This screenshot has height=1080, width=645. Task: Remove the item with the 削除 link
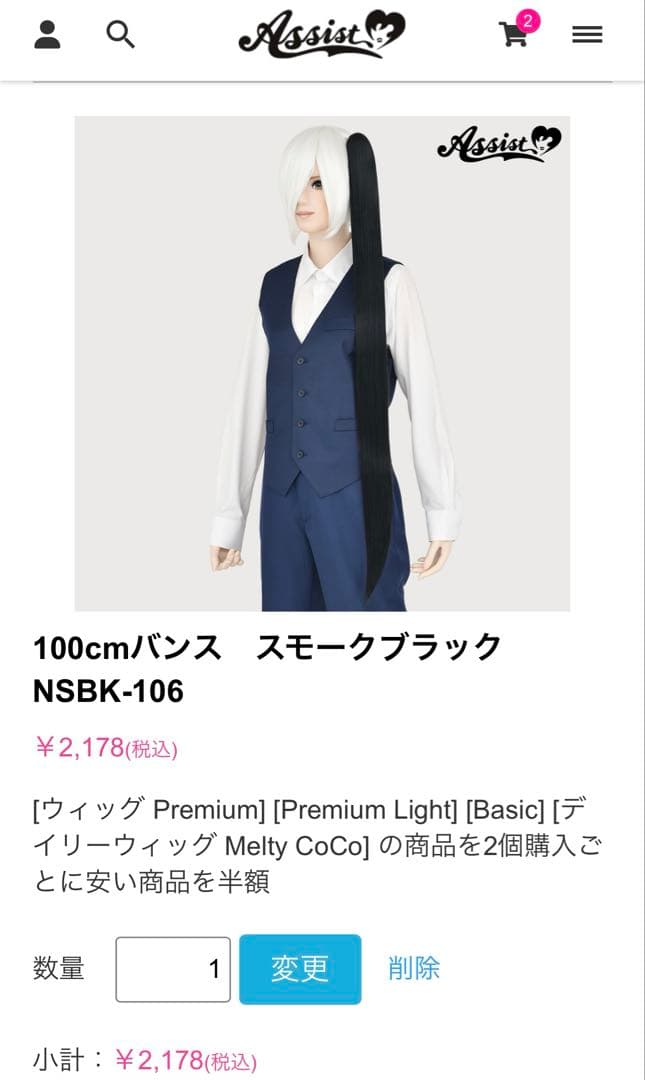[x=413, y=968]
